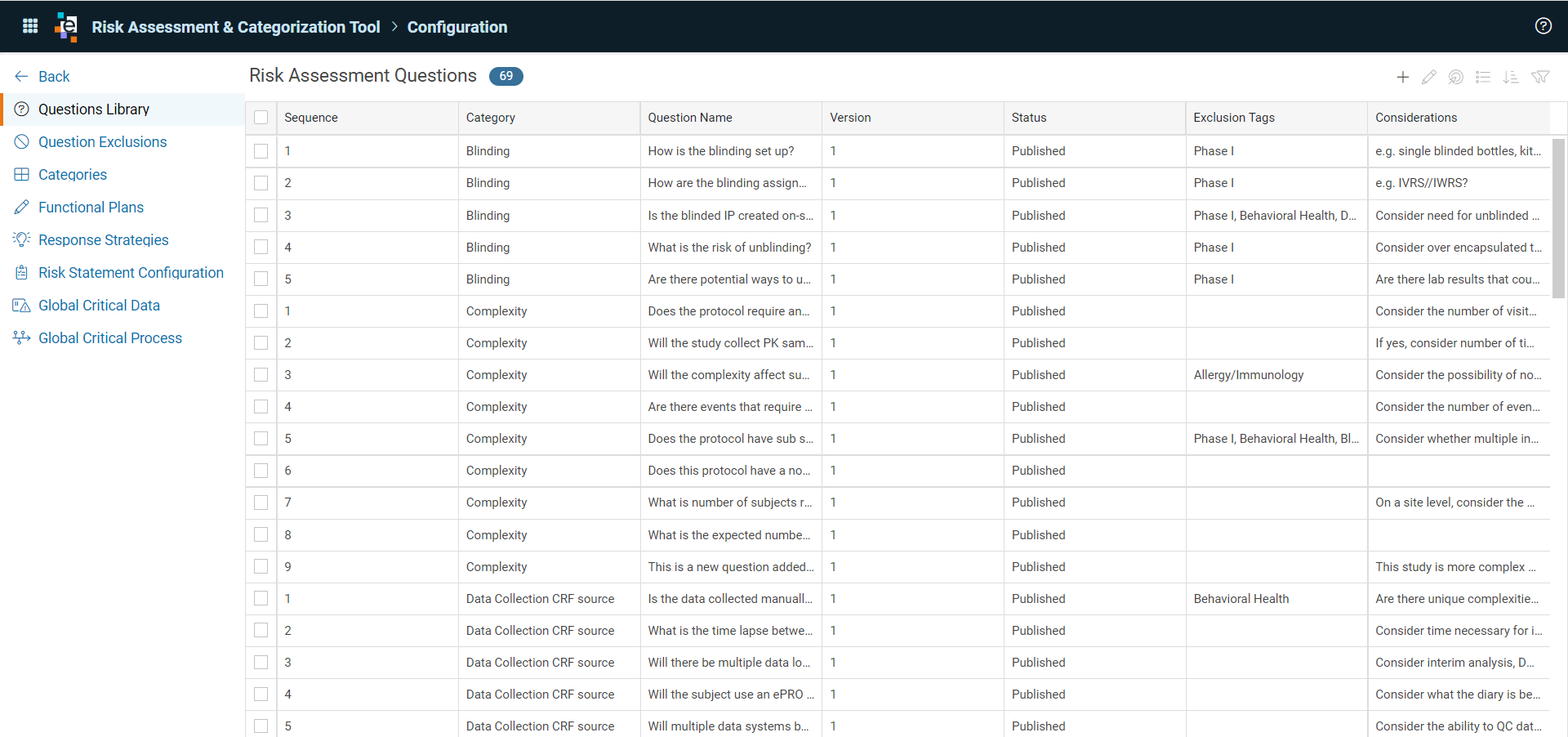Open the filter funnel icon
Viewport: 1568px width, 737px height.
point(1540,77)
